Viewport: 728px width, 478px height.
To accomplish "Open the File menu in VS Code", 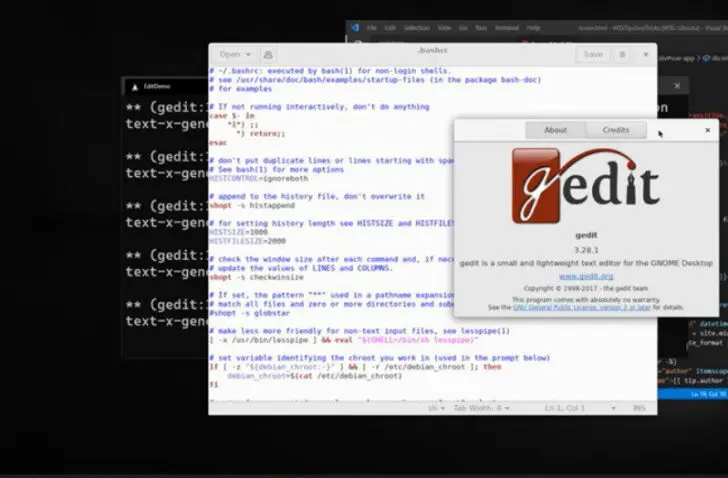I will coord(372,28).
